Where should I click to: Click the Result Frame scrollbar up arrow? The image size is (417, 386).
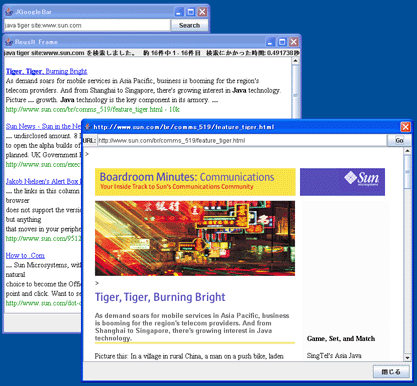[295, 61]
